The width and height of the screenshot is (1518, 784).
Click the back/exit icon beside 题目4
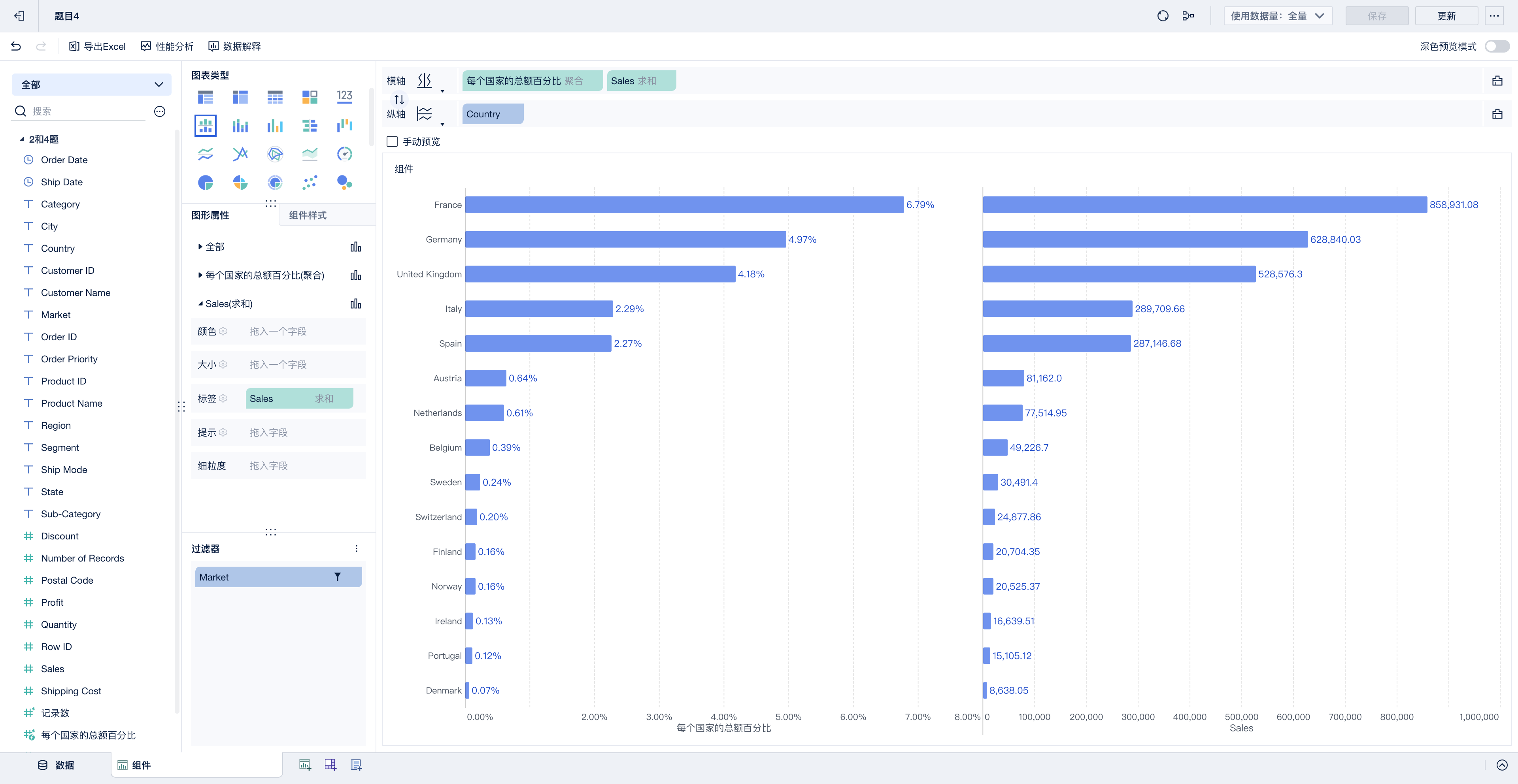19,16
